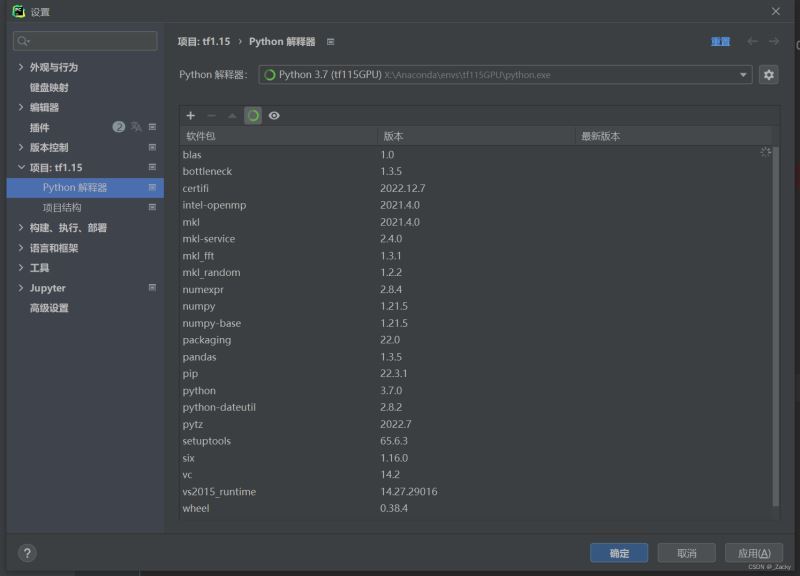Open the interpreter gear settings icon

[768, 75]
